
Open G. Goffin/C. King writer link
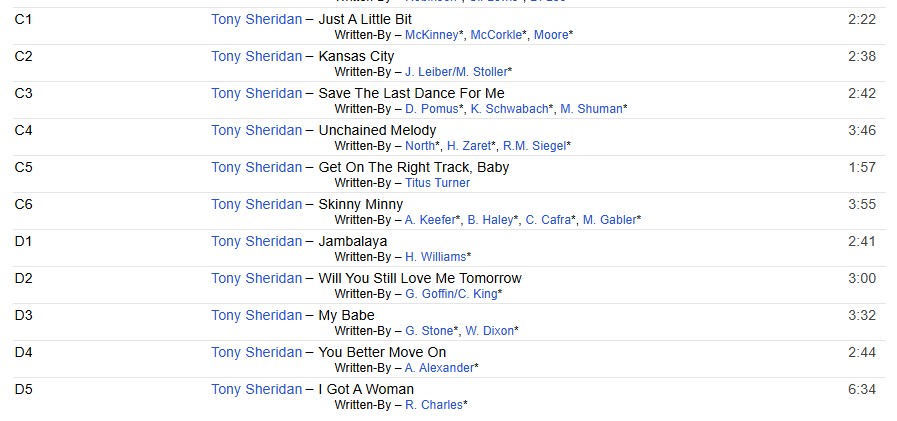click(450, 294)
